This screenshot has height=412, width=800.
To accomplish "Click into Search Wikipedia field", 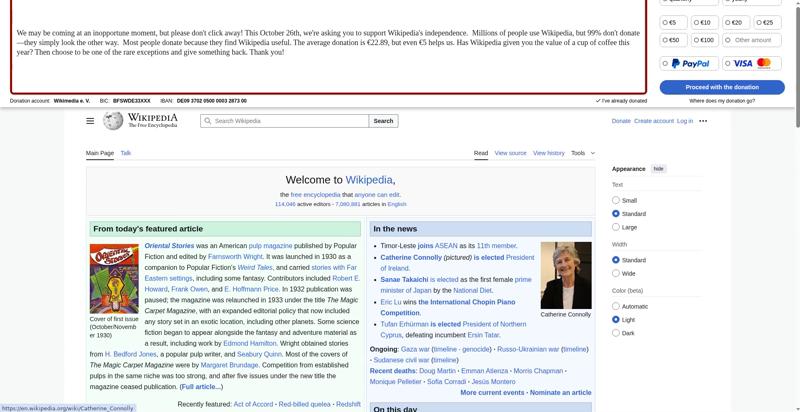I will pos(285,121).
